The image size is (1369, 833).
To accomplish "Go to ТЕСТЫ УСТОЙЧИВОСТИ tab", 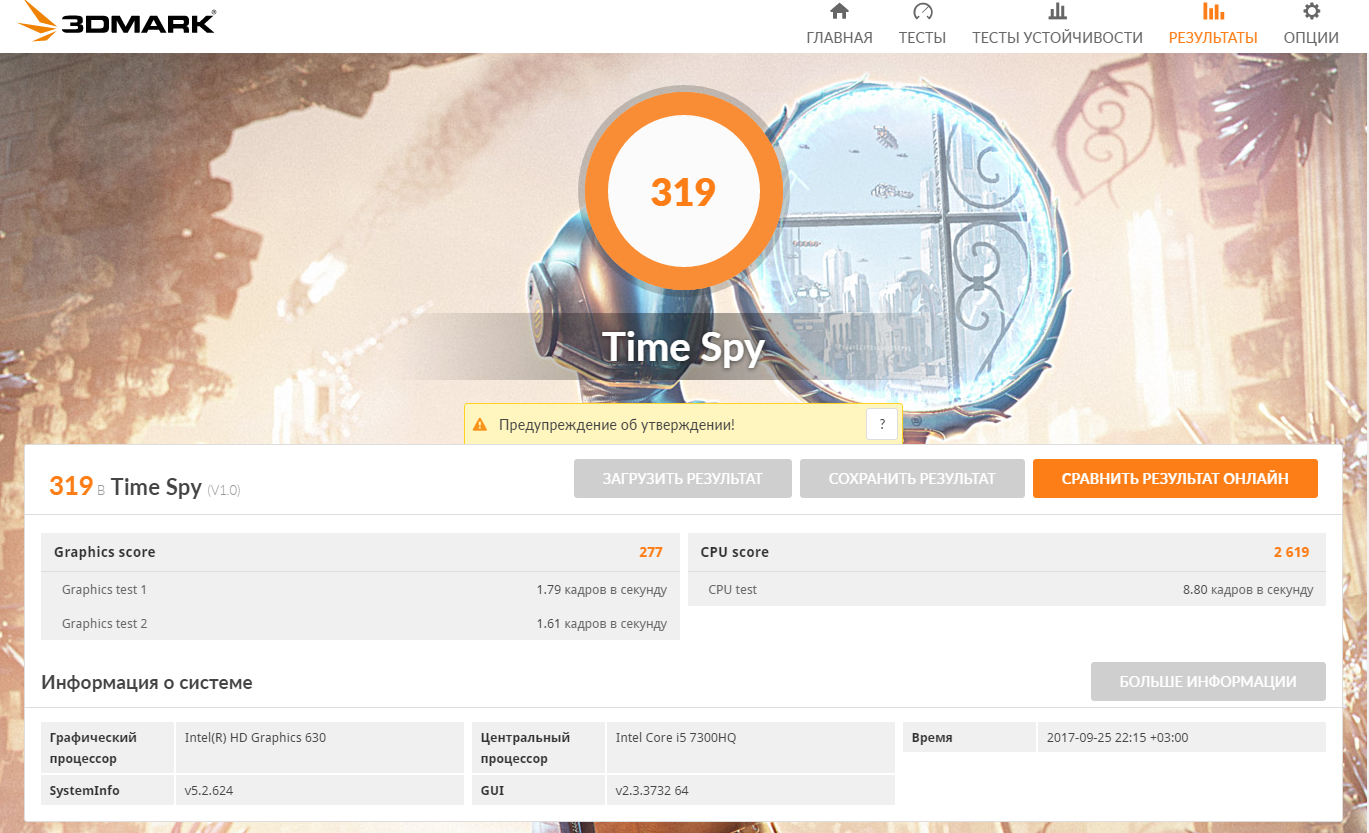I will (x=1057, y=38).
